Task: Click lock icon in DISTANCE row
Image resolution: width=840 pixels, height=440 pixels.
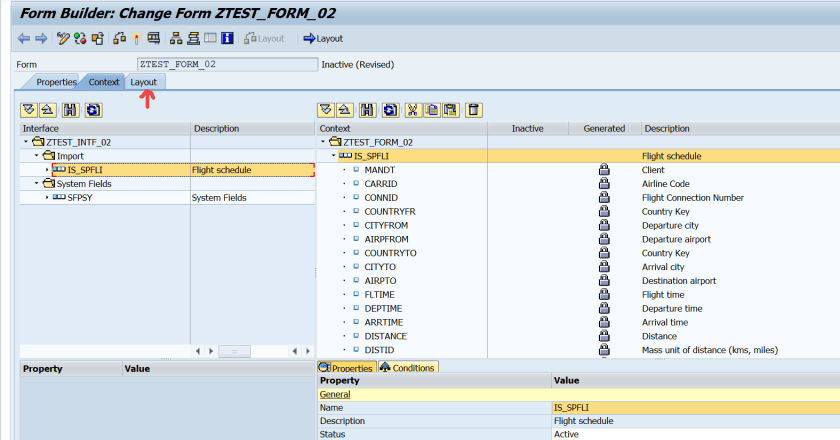Action: click(604, 336)
